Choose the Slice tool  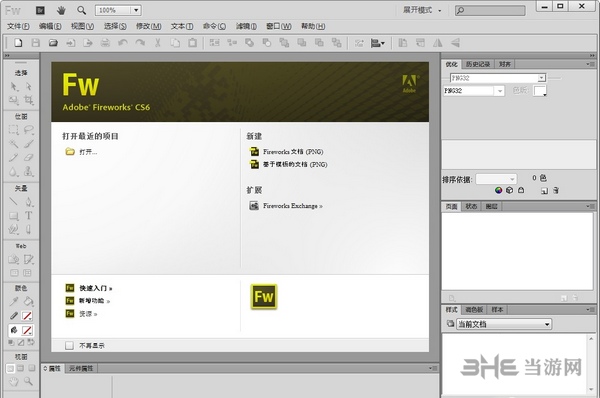(x=29, y=259)
